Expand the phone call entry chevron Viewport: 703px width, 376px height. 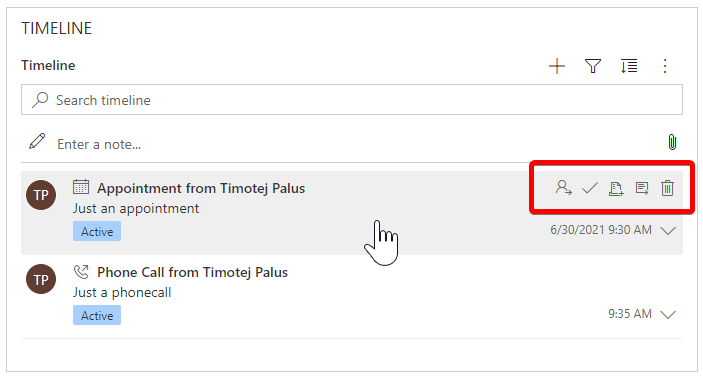[668, 315]
